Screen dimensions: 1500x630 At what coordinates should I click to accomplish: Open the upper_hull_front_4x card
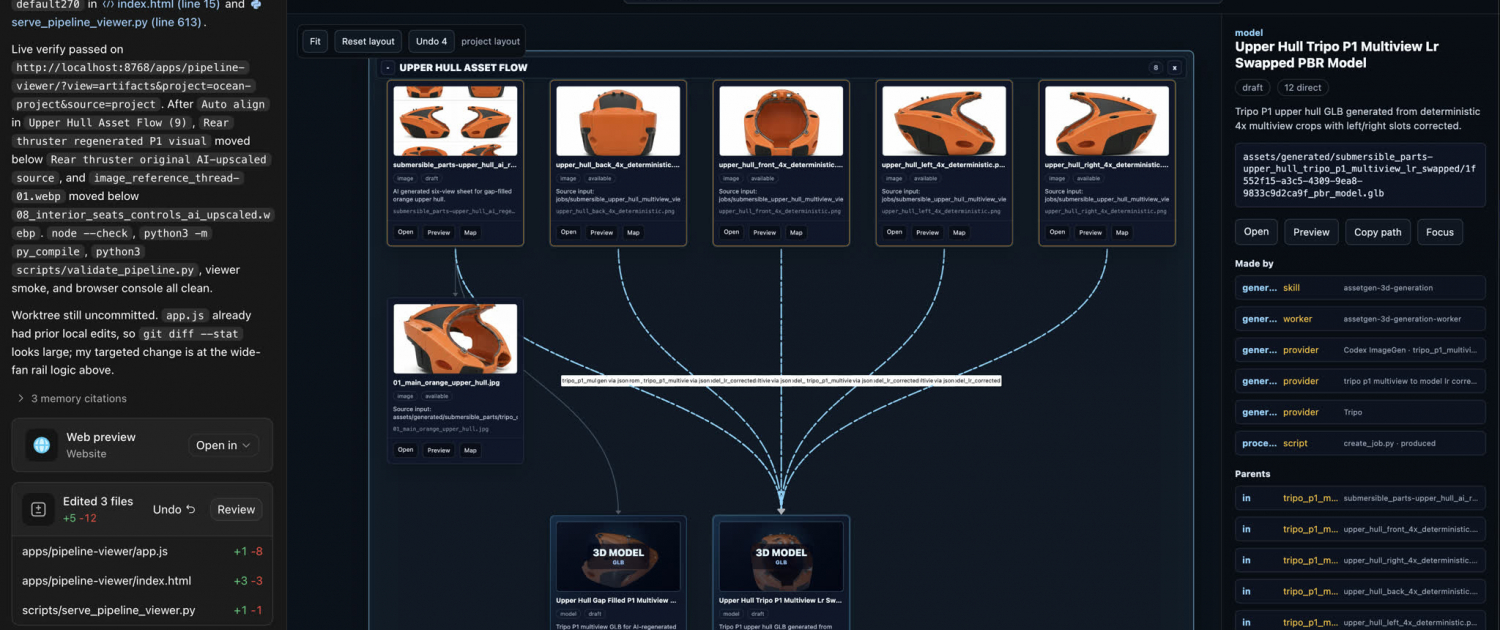point(731,232)
